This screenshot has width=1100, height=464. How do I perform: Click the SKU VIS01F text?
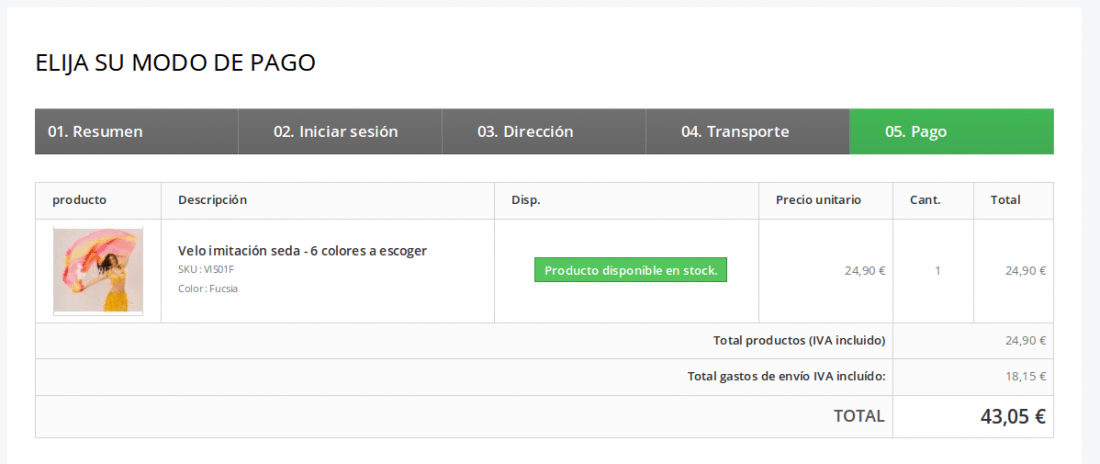201,270
